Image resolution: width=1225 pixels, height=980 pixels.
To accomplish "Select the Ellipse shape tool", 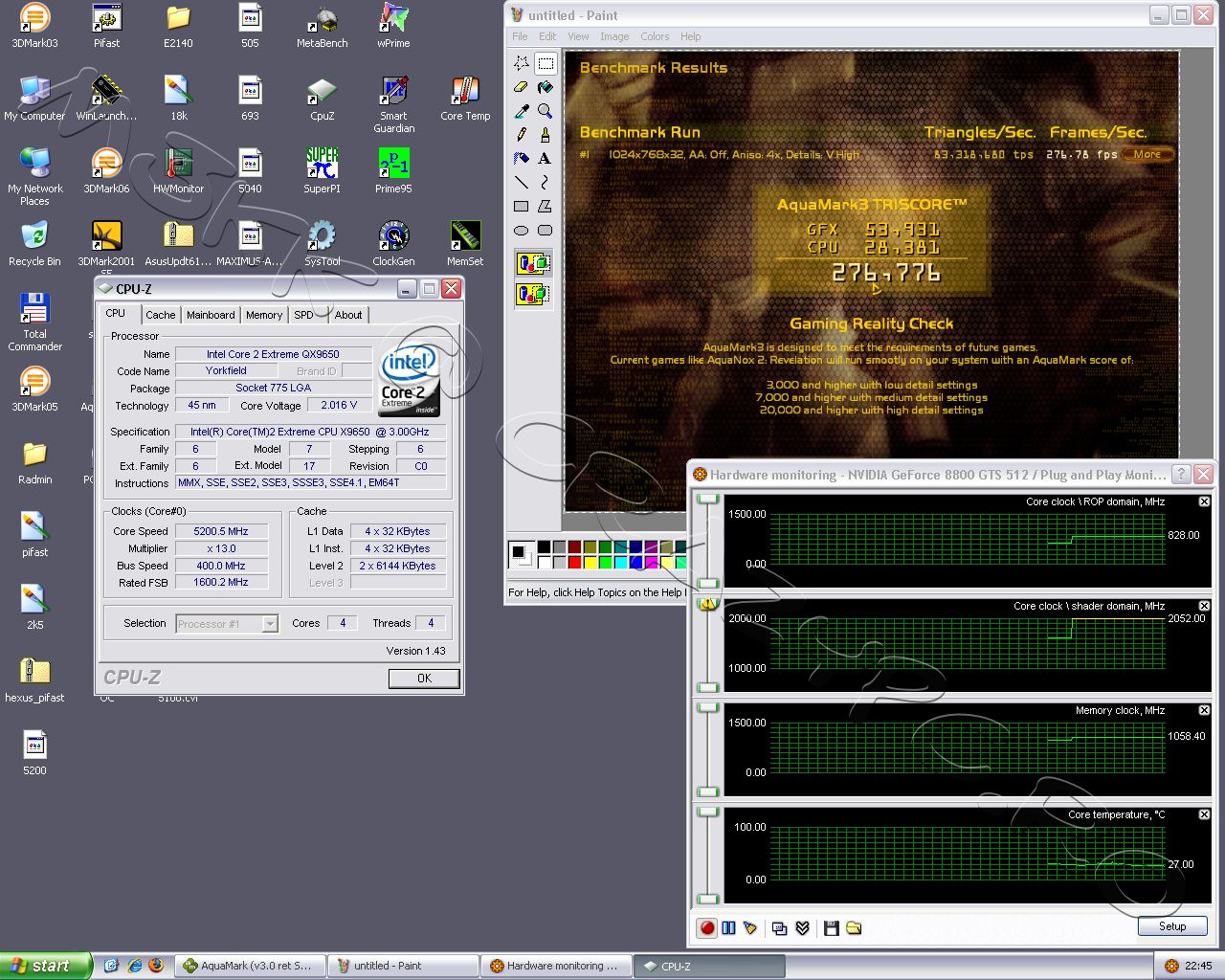I will pyautogui.click(x=522, y=230).
